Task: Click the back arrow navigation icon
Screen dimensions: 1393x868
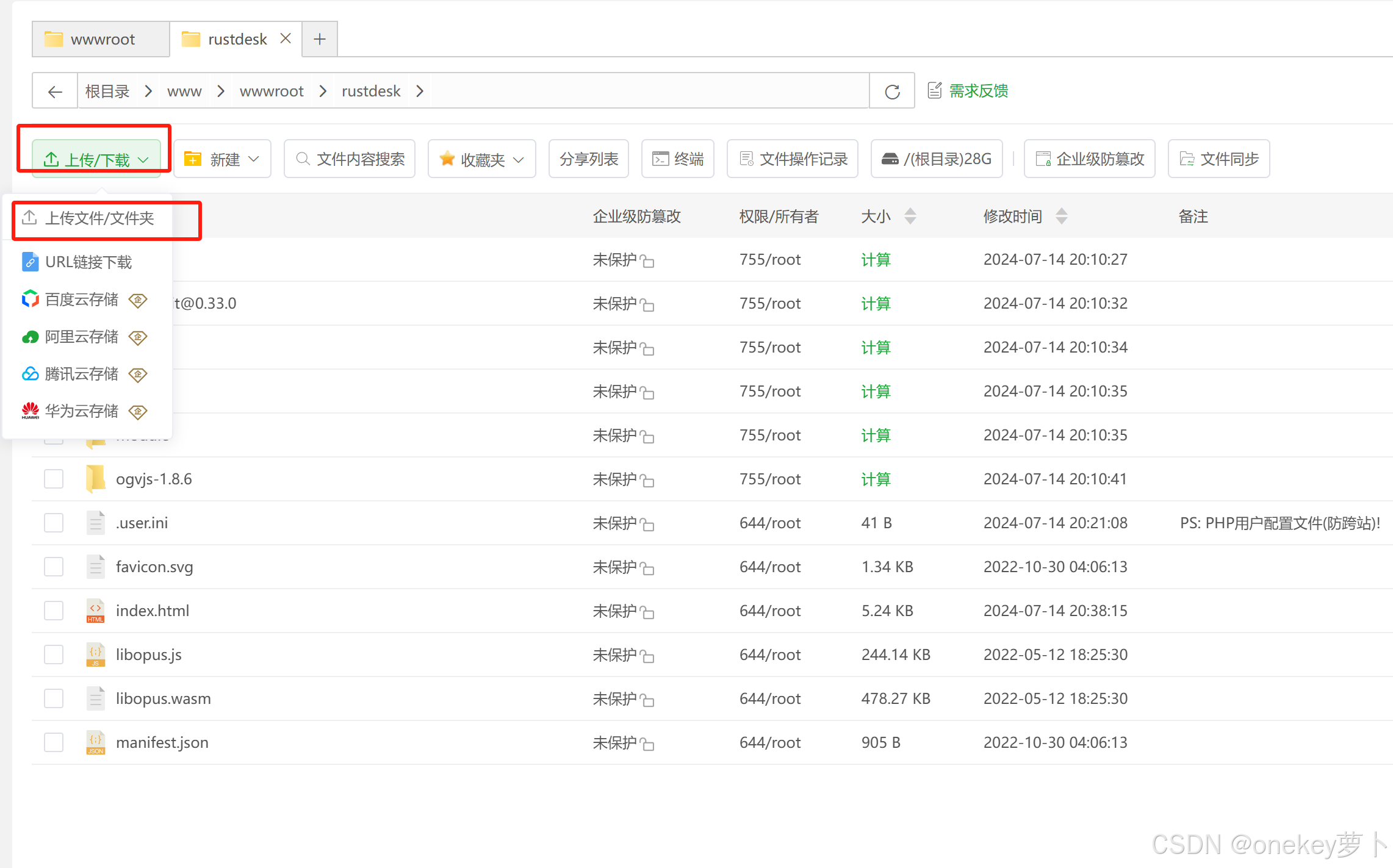Action: pyautogui.click(x=55, y=91)
